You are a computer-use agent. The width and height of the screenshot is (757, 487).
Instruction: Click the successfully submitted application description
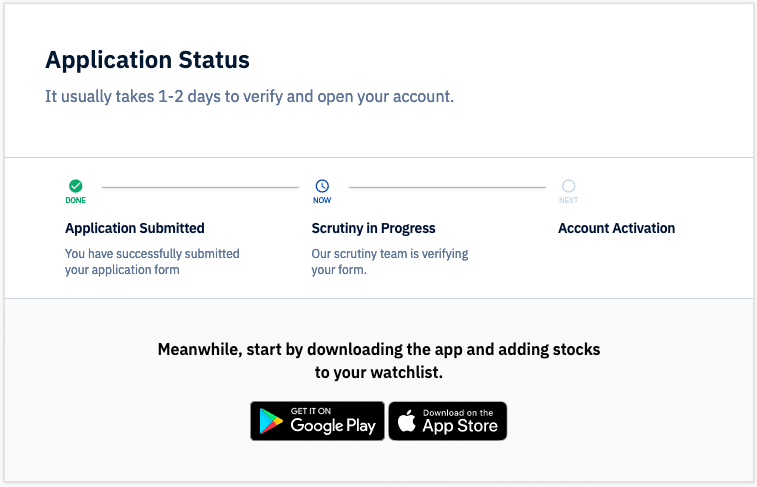(152, 262)
